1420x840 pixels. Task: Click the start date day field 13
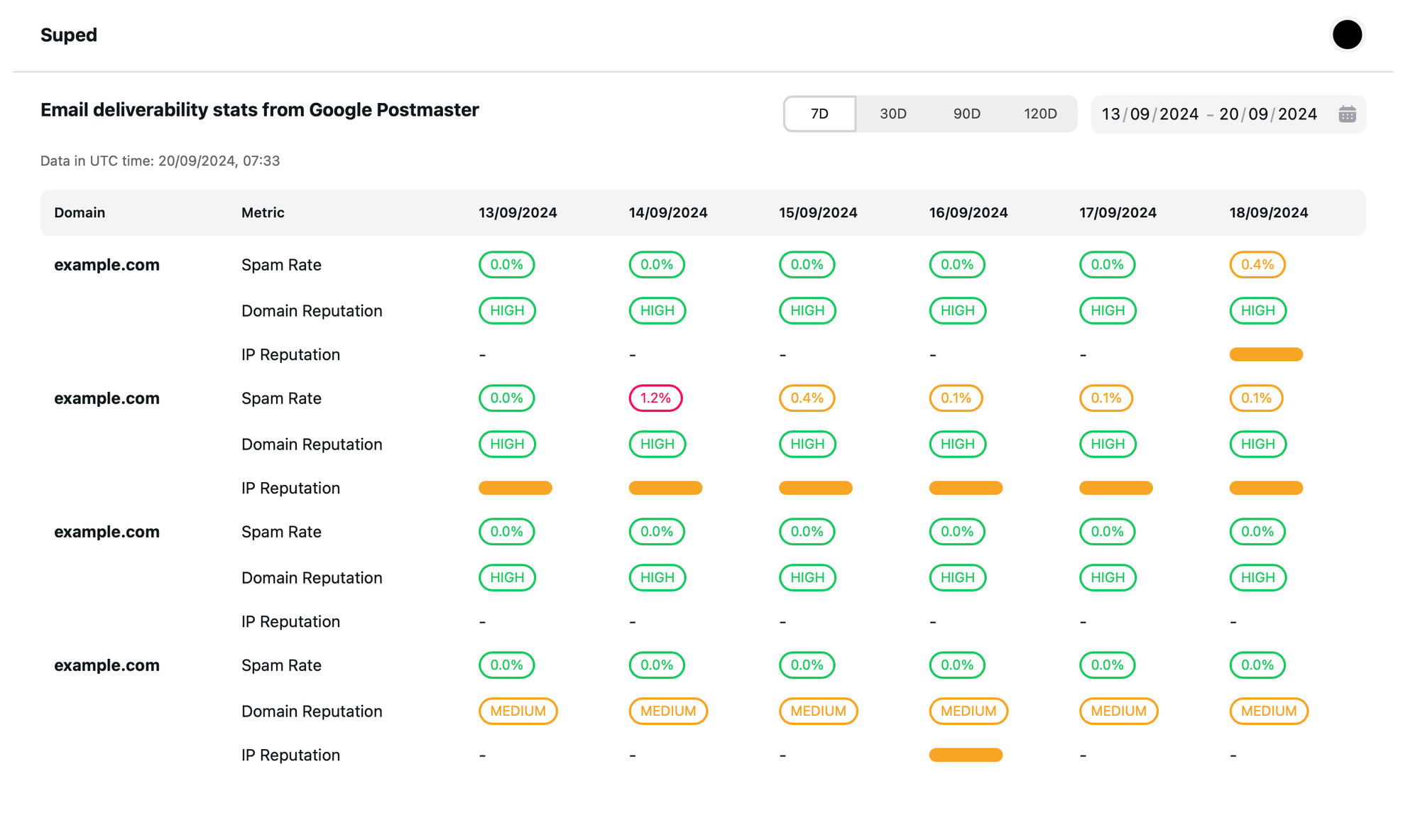pos(1110,114)
